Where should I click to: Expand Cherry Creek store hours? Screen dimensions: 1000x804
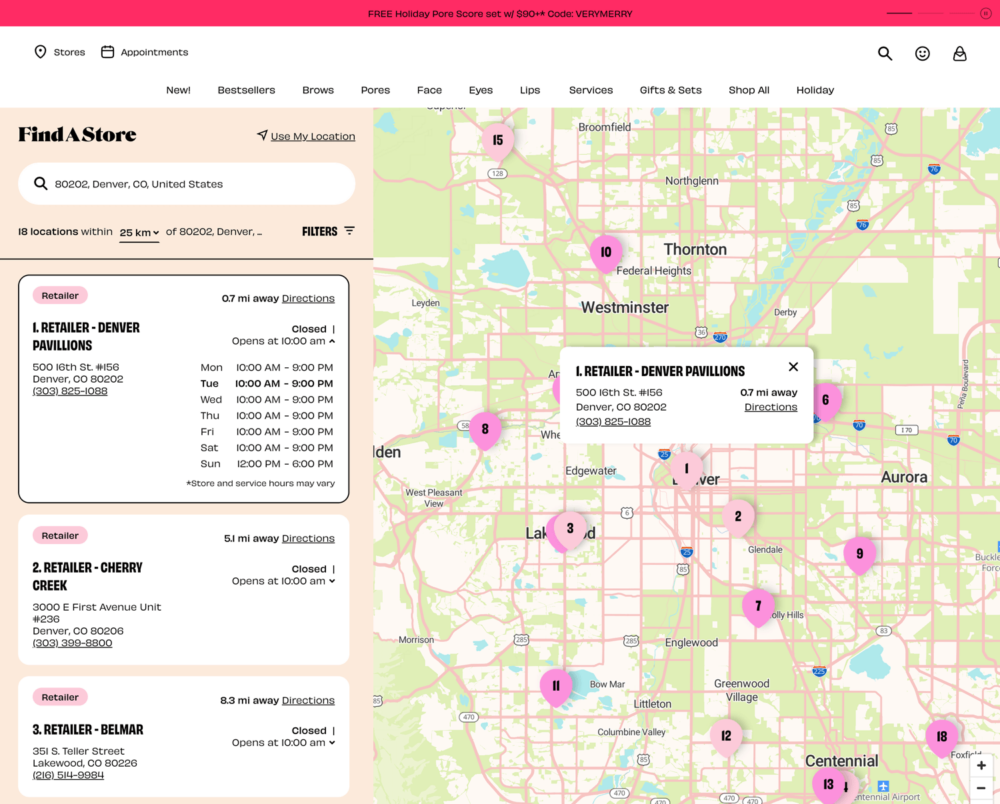tap(332, 581)
